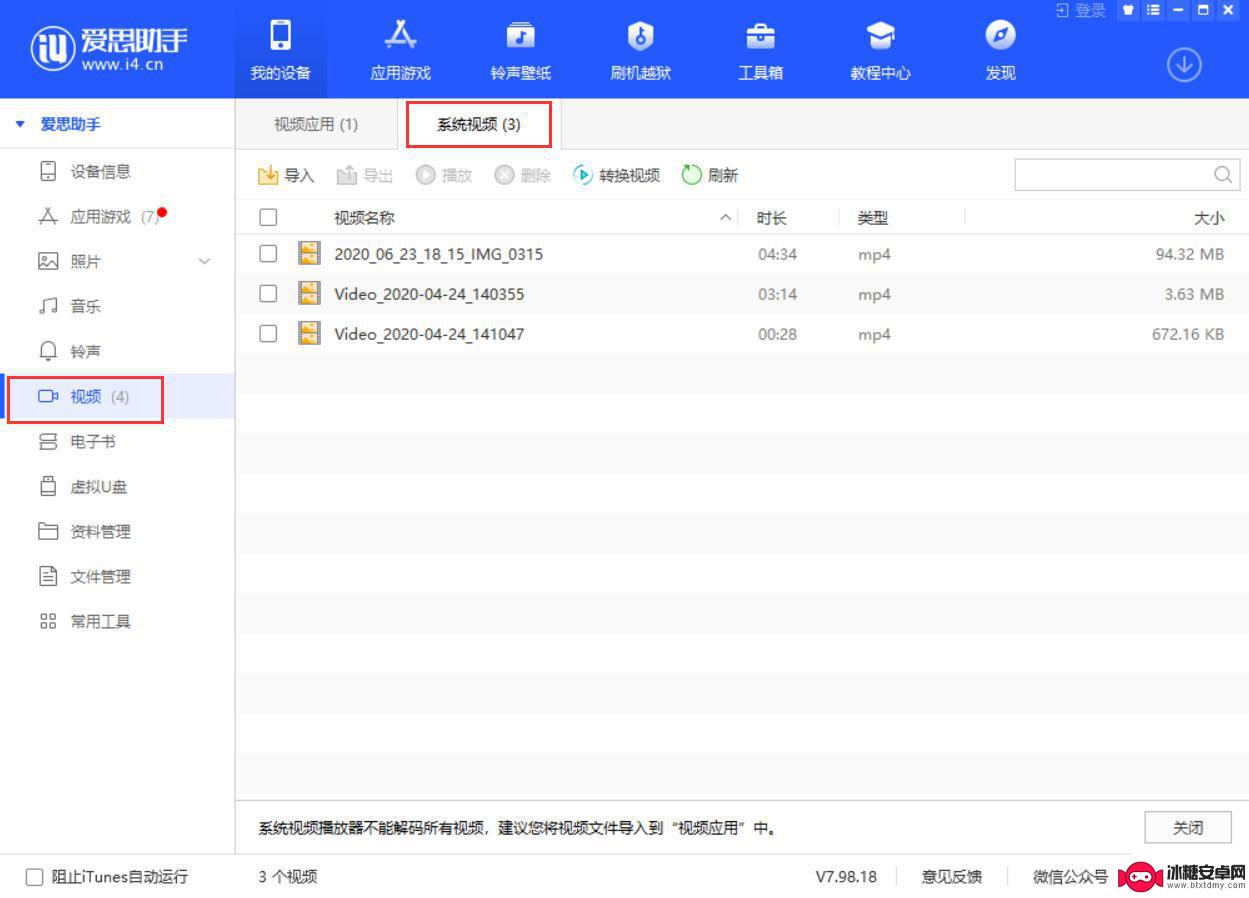Sort by the 大小 column header
Screen dimensions: 1249x898
(1209, 217)
